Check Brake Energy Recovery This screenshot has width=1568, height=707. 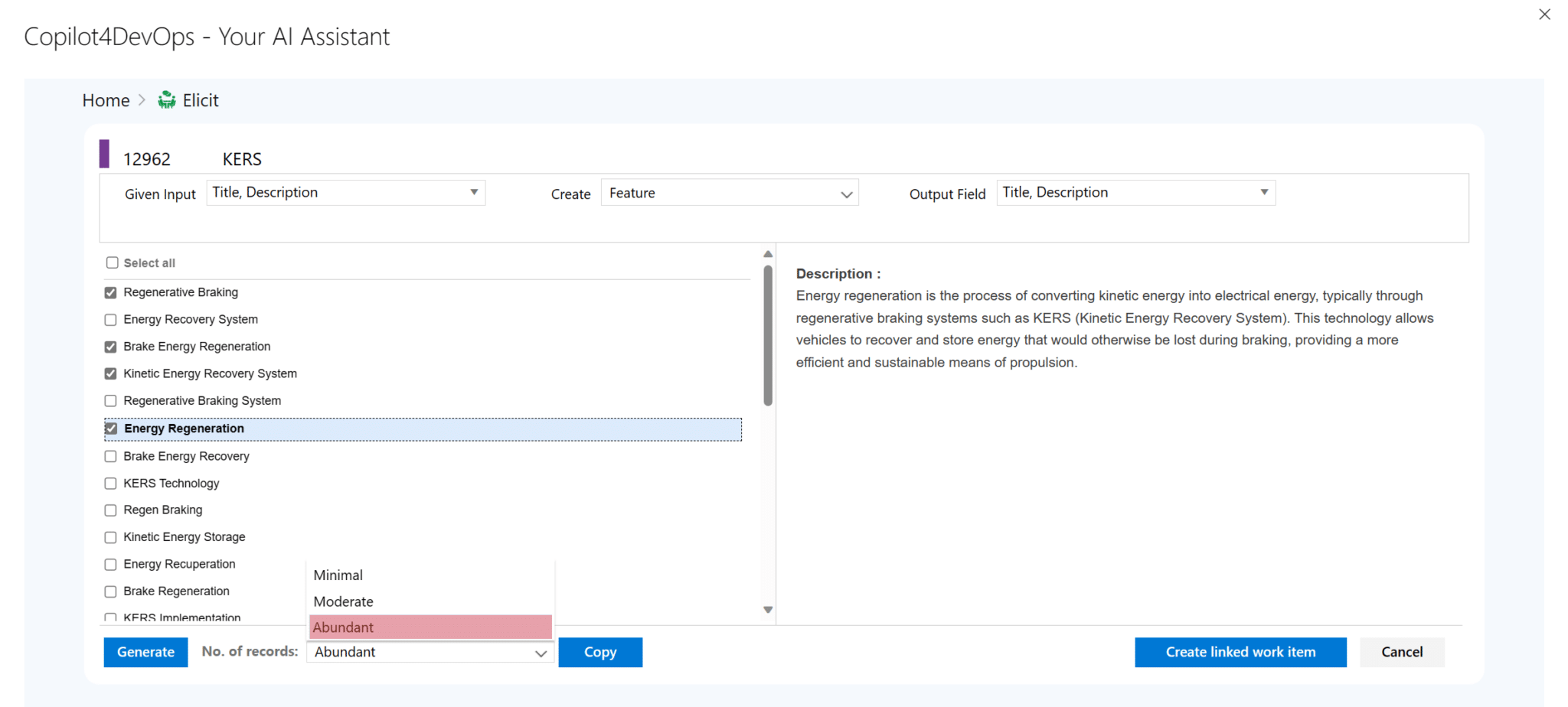pyautogui.click(x=110, y=456)
